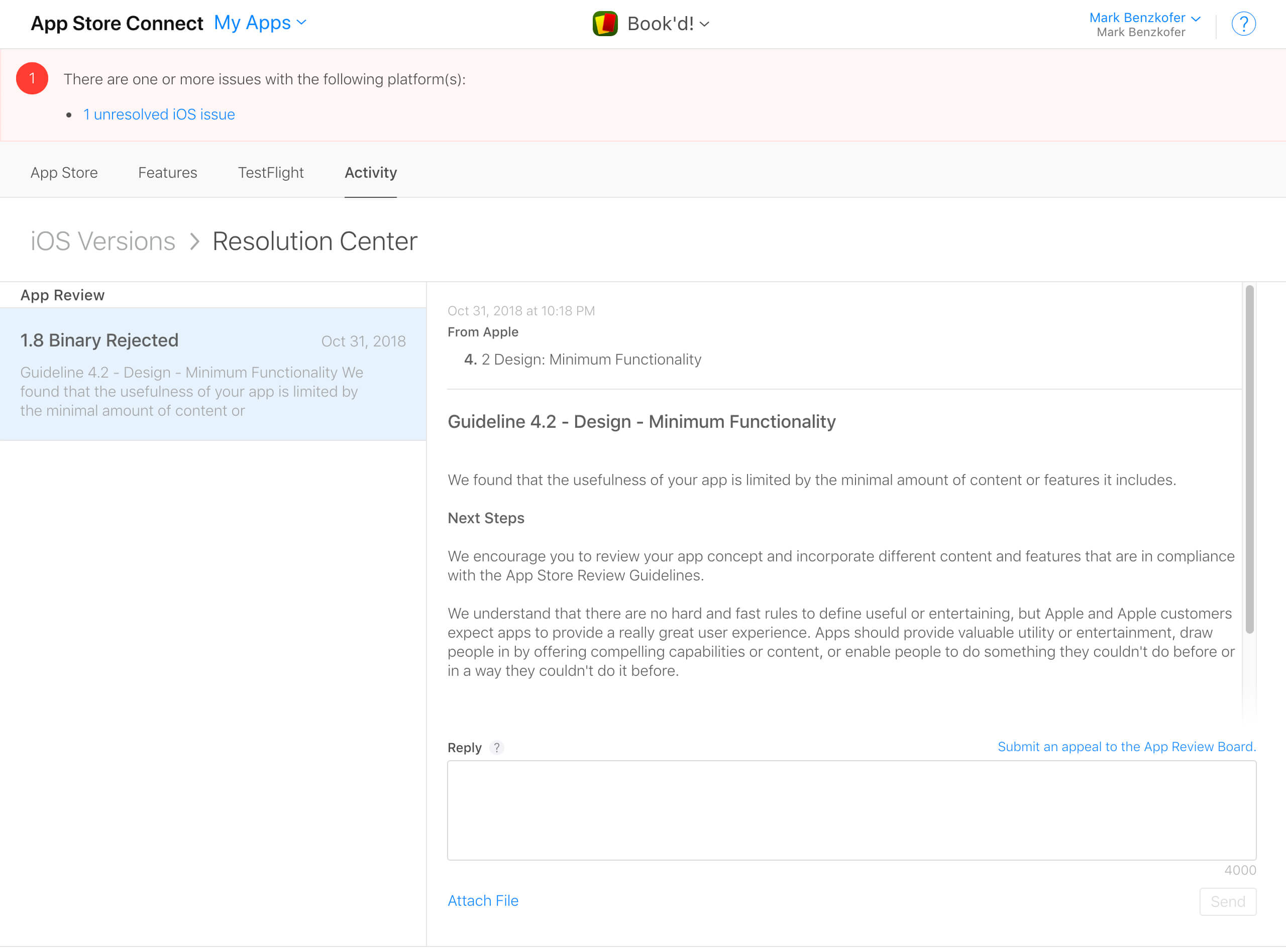
Task: Submit an appeal to the App Review Board
Action: [1127, 746]
